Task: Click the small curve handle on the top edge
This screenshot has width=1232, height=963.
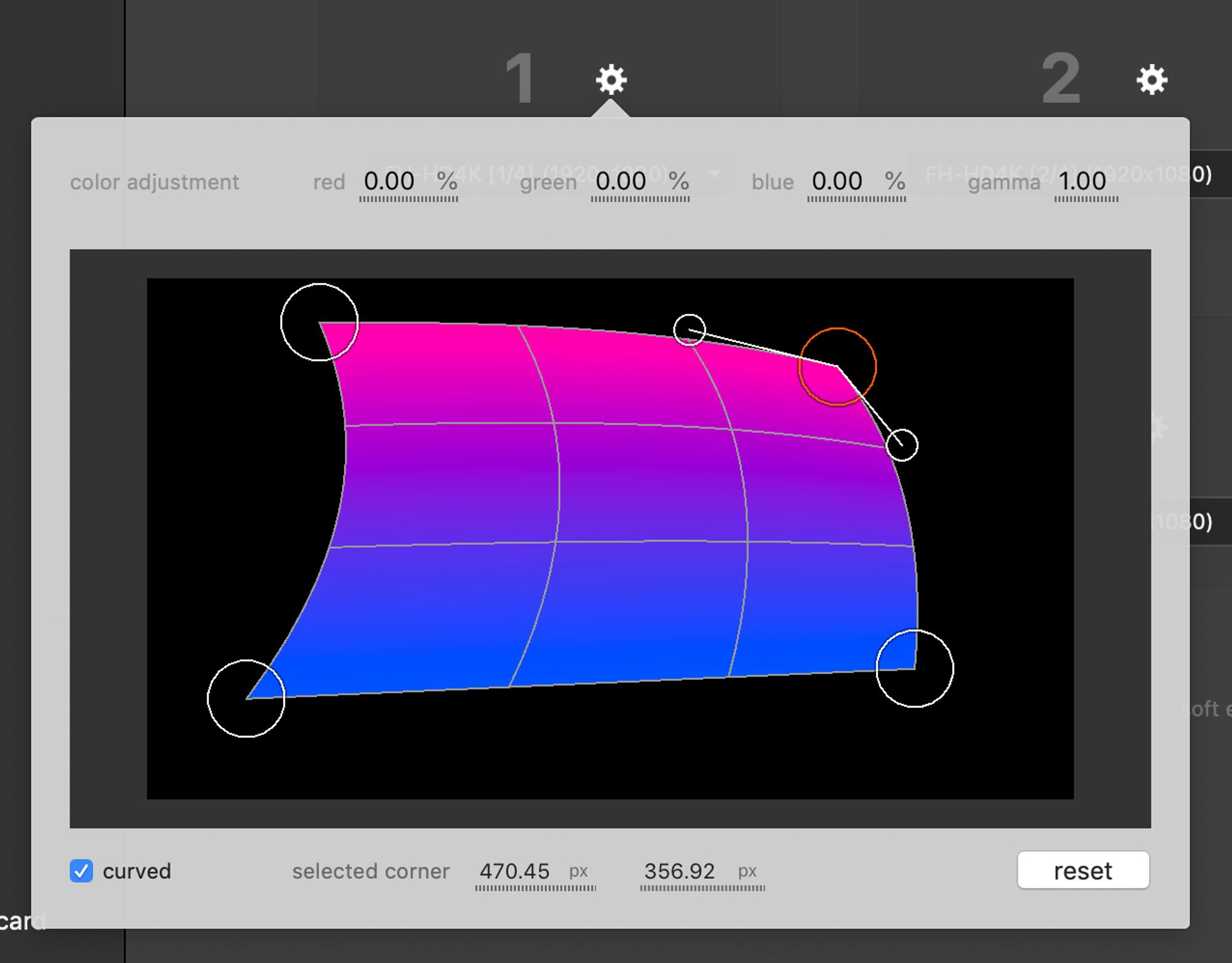Action: 689,330
